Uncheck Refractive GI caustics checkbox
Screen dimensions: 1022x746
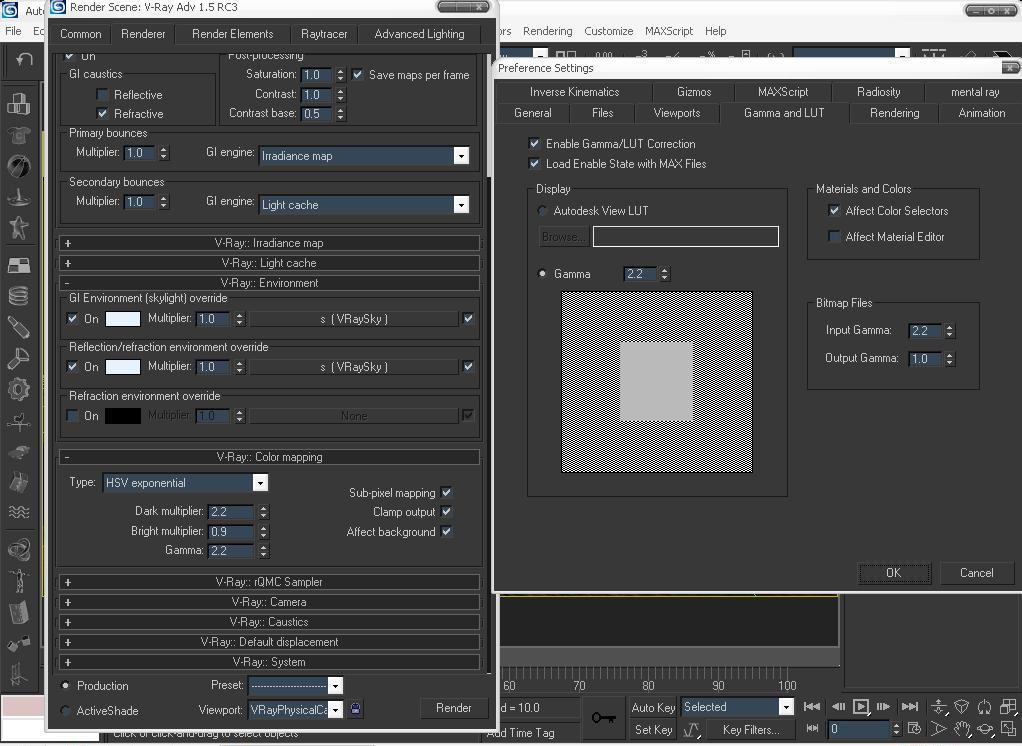[102, 113]
